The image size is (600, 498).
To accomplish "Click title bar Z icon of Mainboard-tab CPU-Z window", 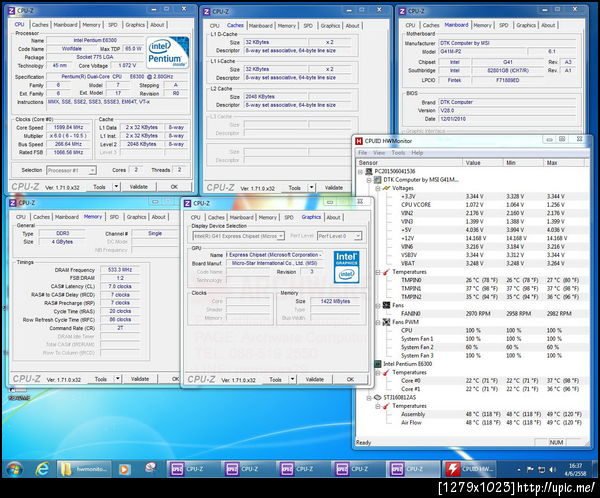I will pos(402,11).
